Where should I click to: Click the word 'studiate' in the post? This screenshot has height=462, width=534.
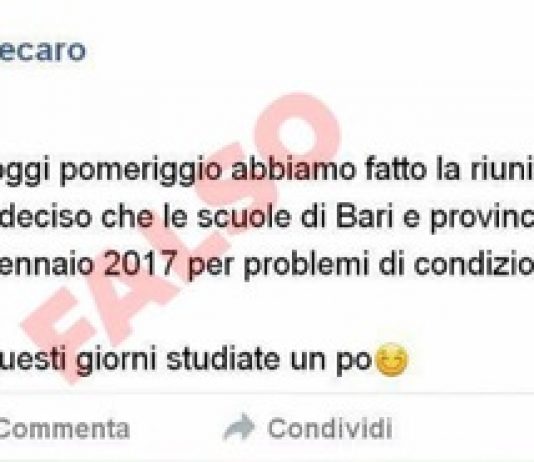tap(223, 358)
